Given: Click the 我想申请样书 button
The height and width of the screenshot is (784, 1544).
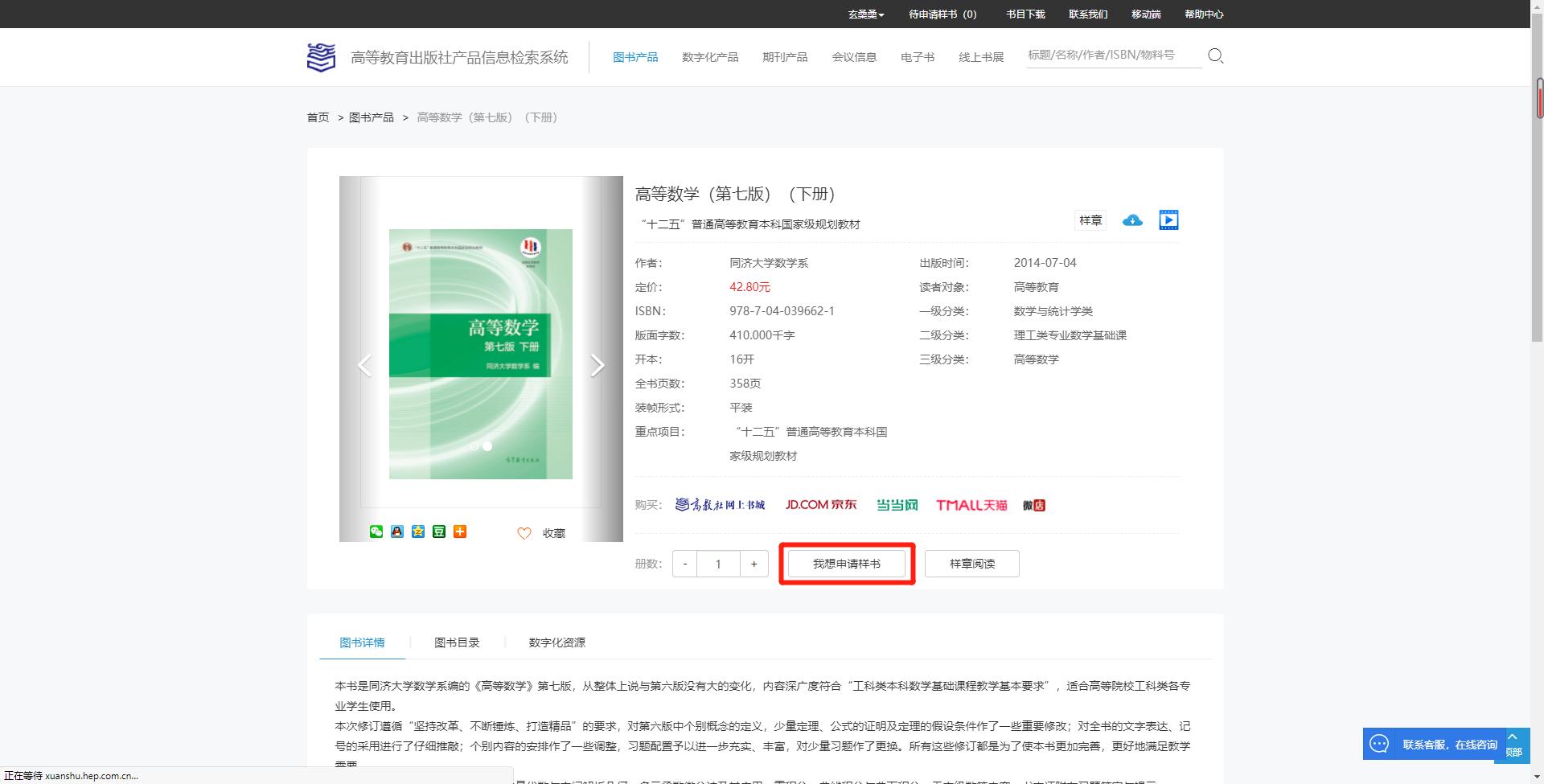Looking at the screenshot, I should [x=846, y=564].
